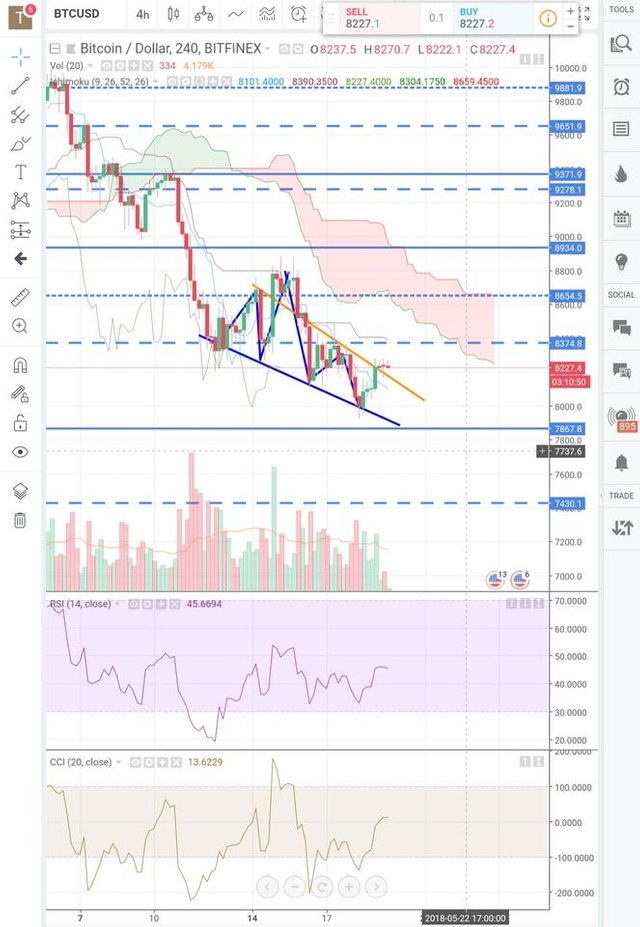
Task: Open the ideas lightbulb icon
Action: pos(621,261)
